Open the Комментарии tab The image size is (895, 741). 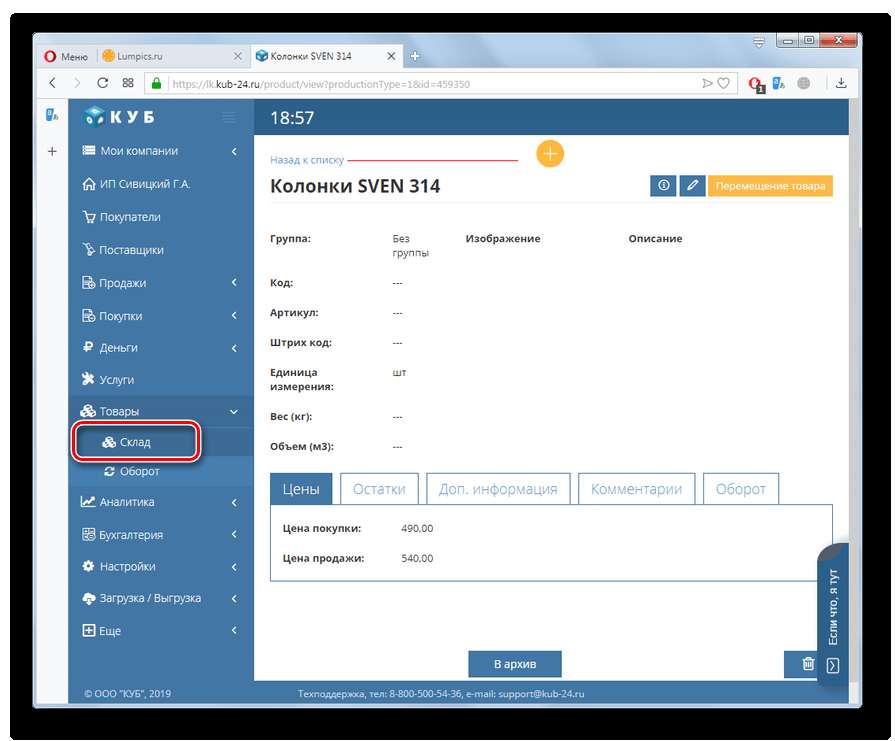click(636, 489)
